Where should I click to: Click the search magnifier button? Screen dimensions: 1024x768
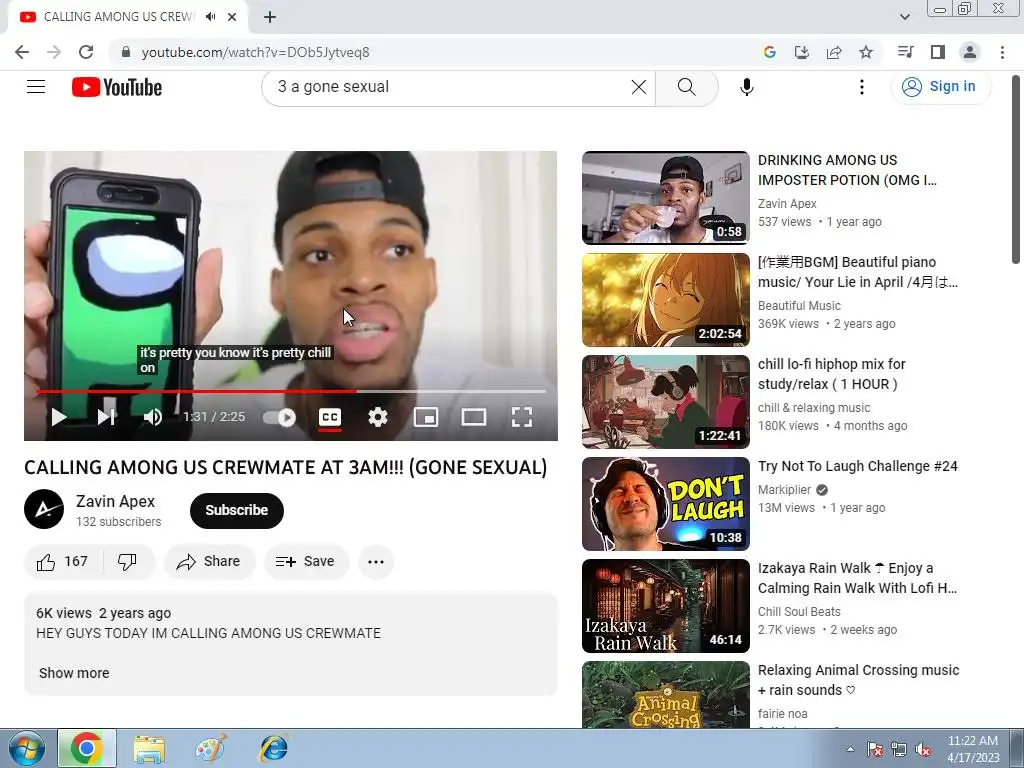tap(686, 87)
